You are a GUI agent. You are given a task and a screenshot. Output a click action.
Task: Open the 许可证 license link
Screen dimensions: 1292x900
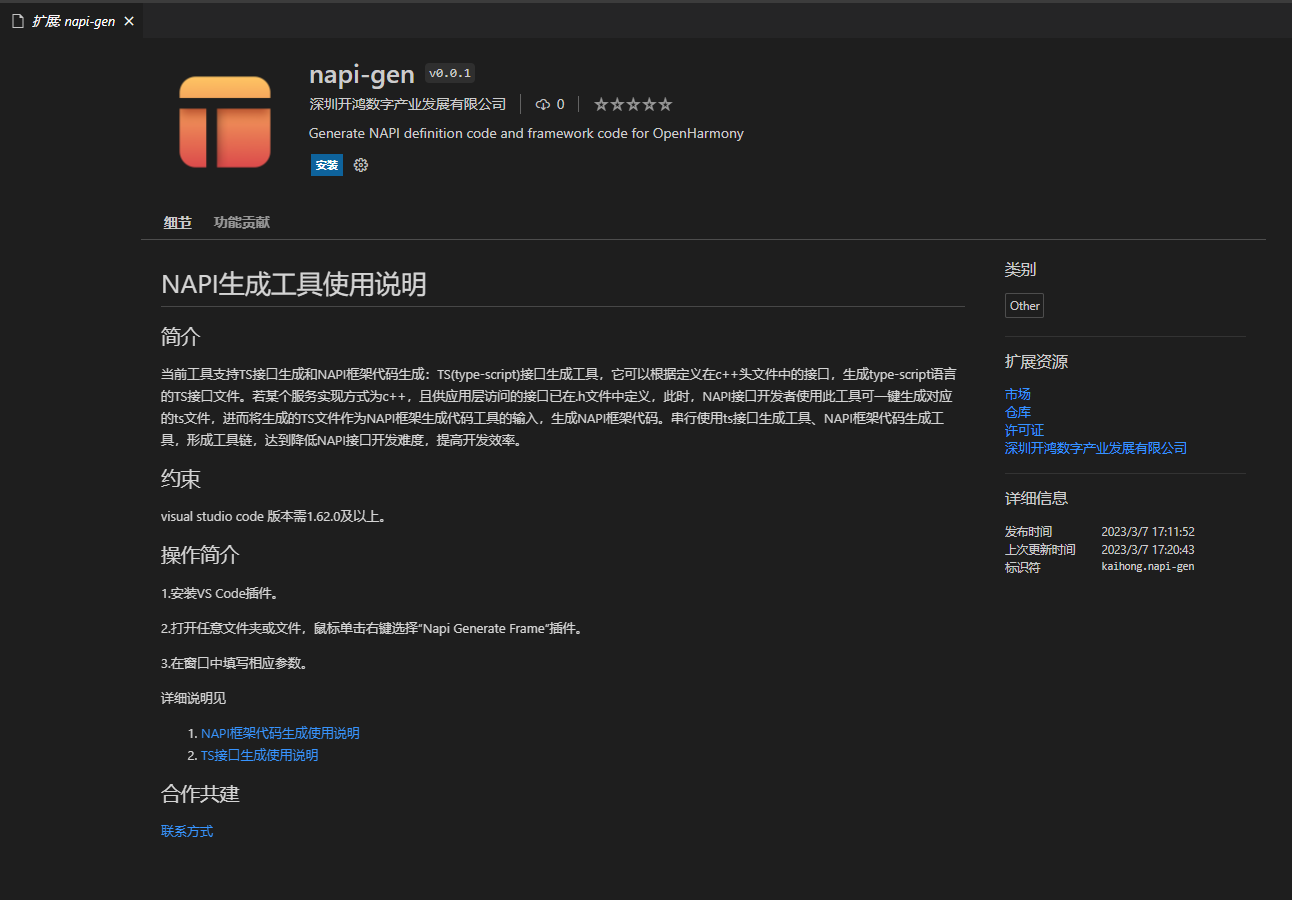[1024, 430]
